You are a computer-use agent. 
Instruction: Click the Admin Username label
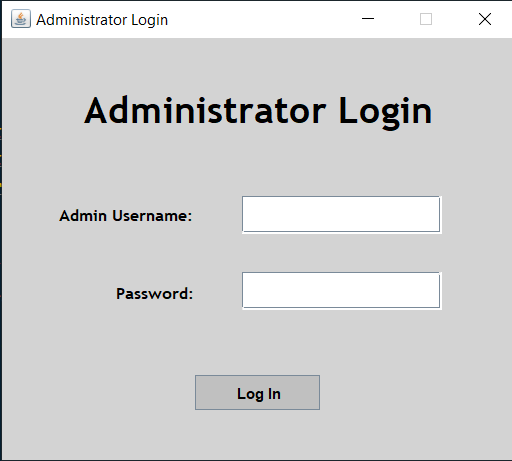coord(126,216)
